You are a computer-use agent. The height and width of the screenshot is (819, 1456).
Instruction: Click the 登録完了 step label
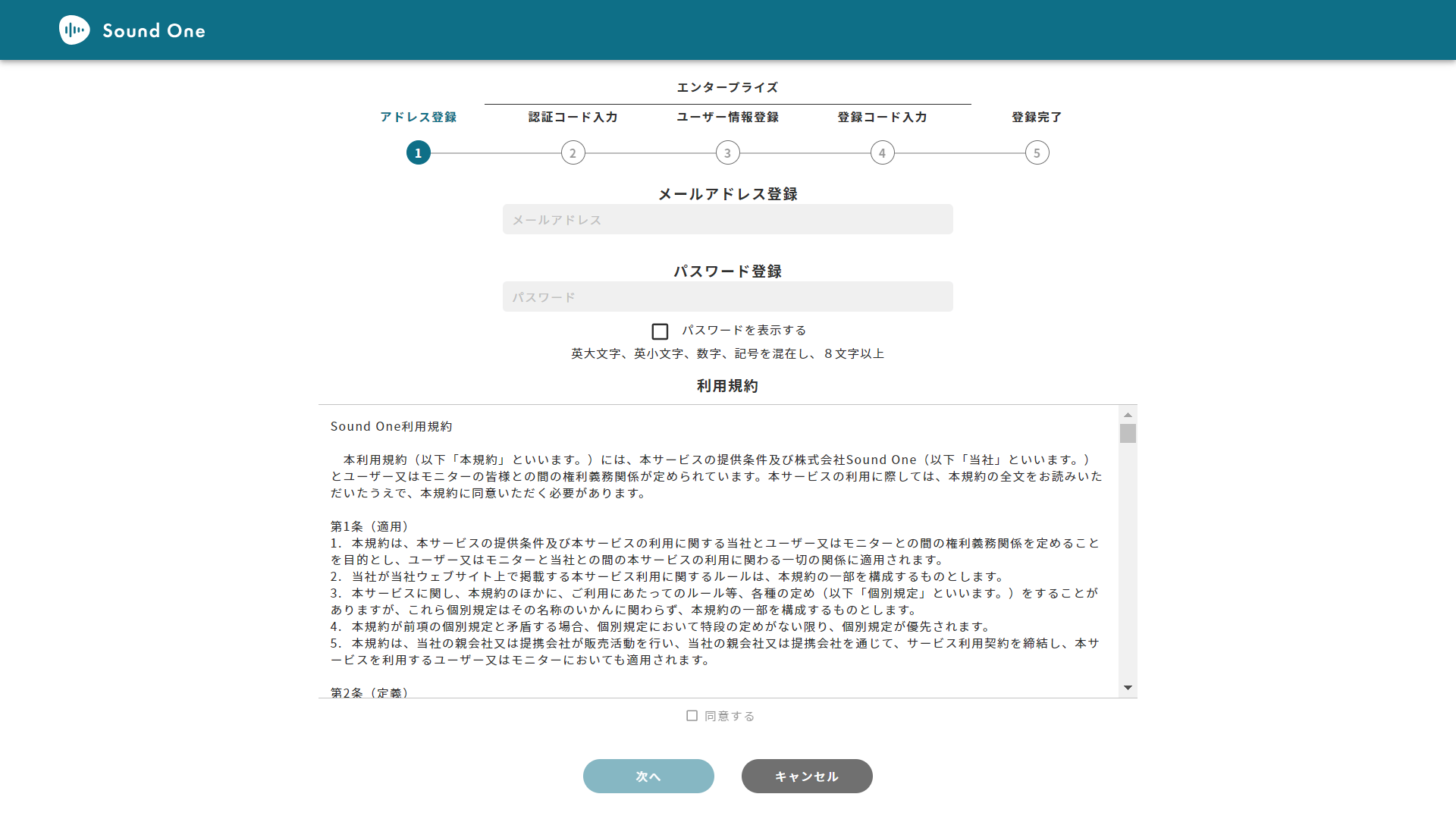[x=1037, y=117]
